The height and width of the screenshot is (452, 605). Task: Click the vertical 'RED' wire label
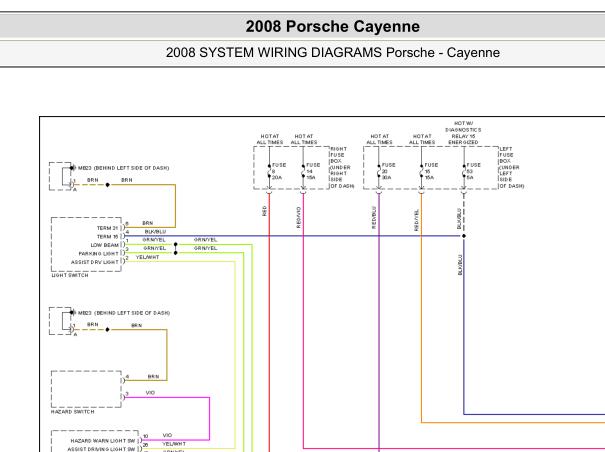point(264,211)
